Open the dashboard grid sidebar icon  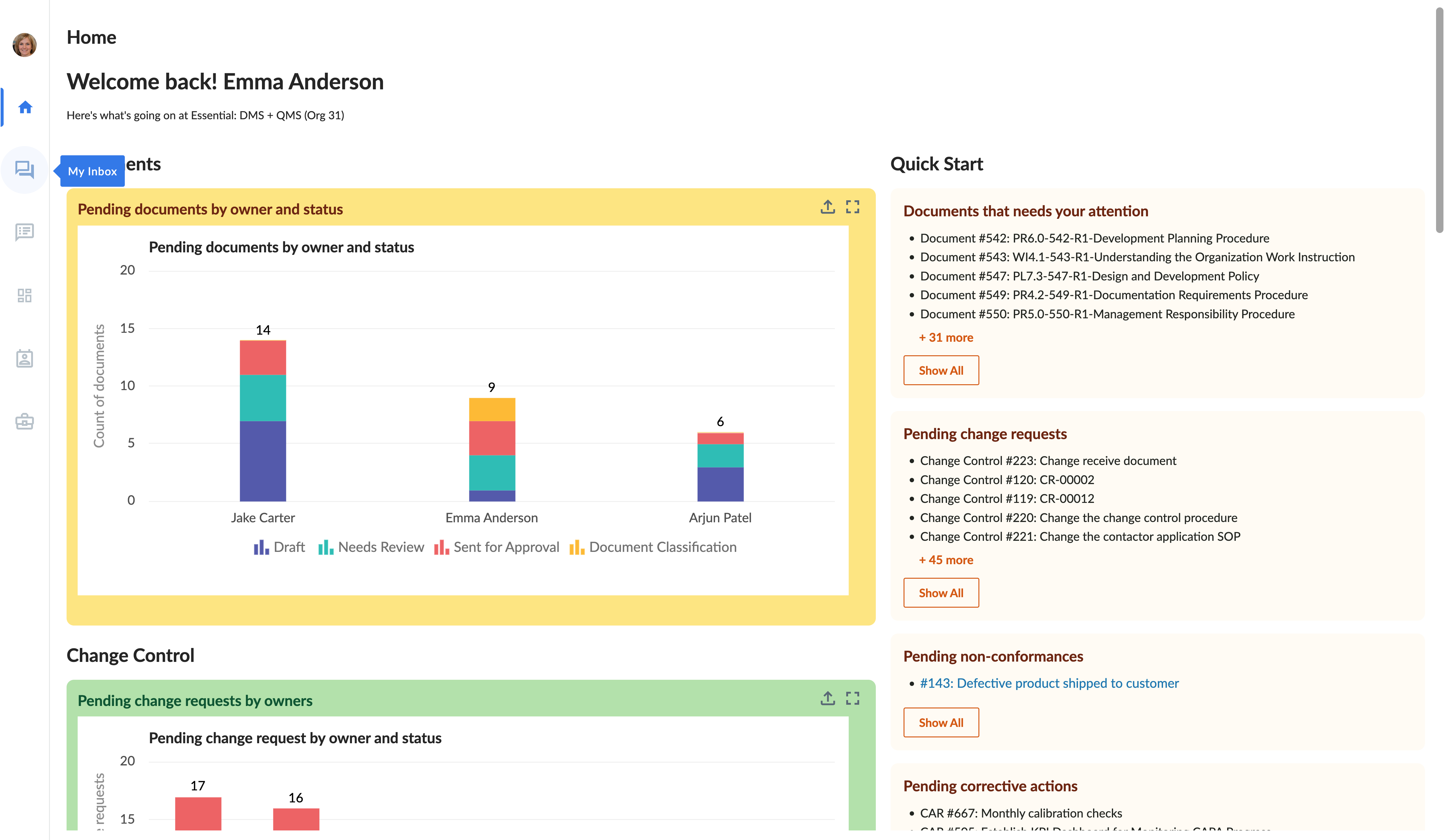tap(25, 296)
